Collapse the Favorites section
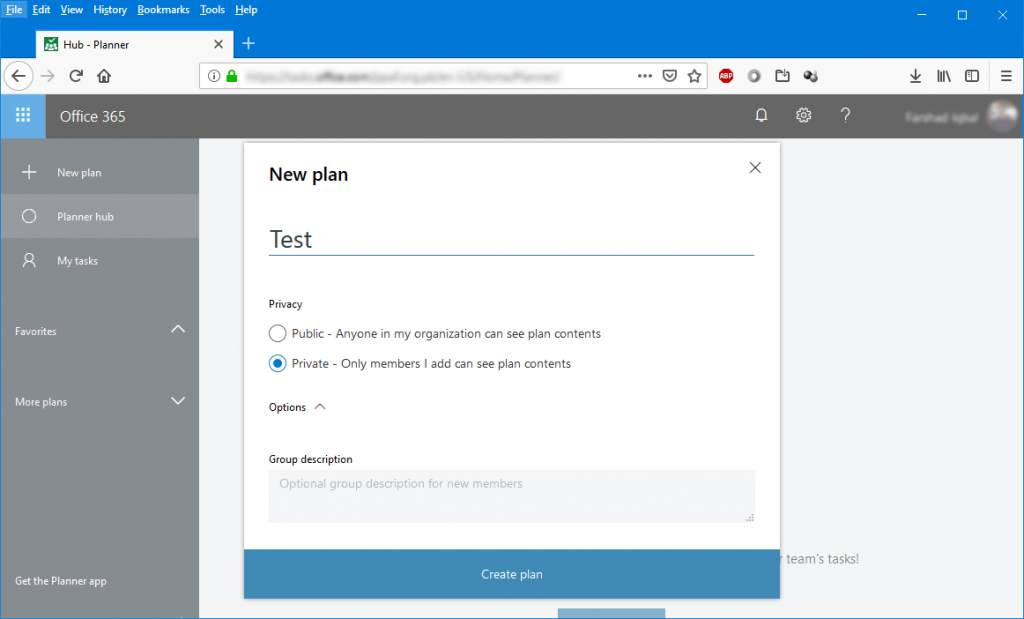The height and width of the screenshot is (619, 1024). tap(177, 329)
